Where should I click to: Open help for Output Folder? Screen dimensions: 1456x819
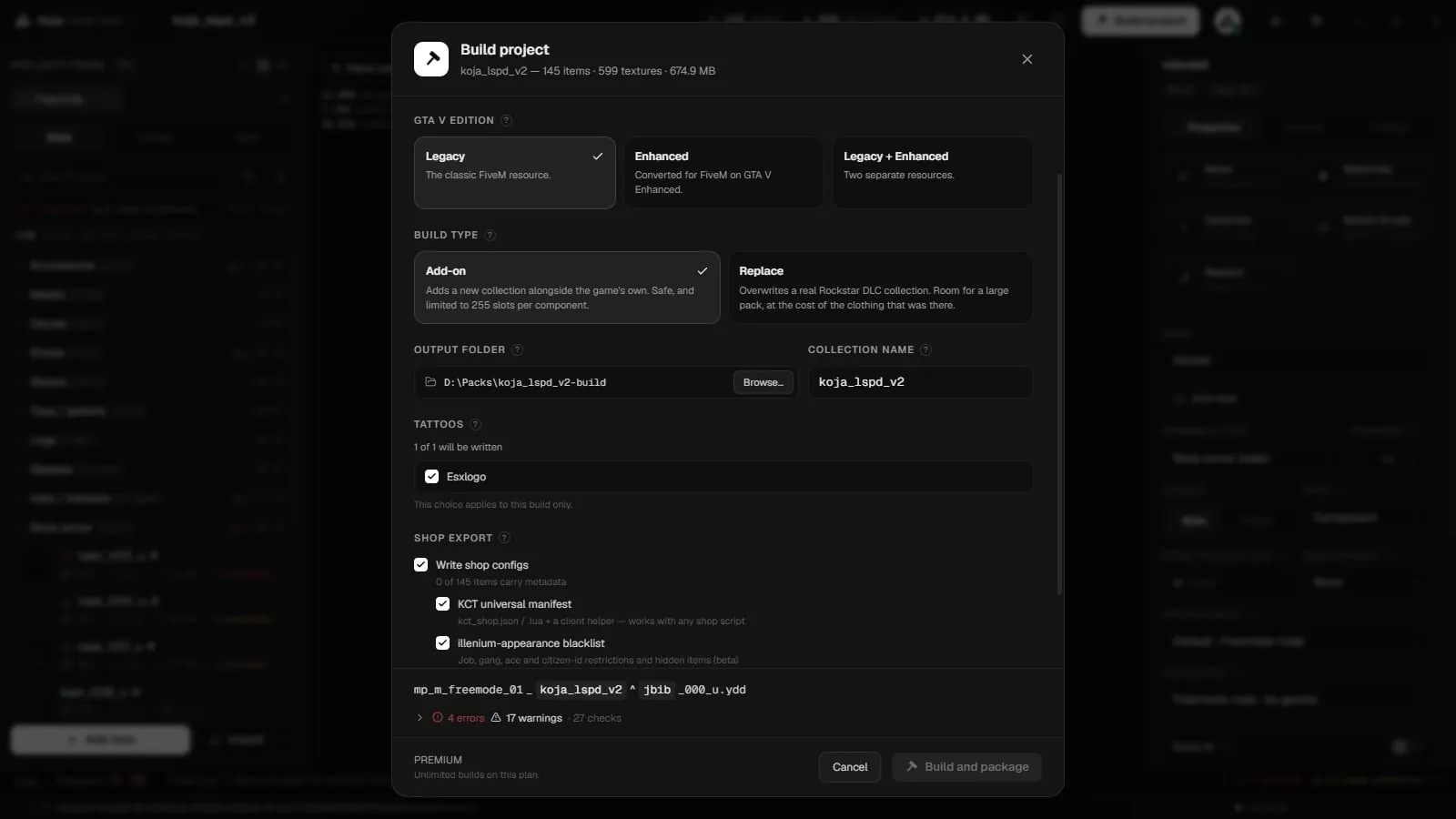coord(517,349)
